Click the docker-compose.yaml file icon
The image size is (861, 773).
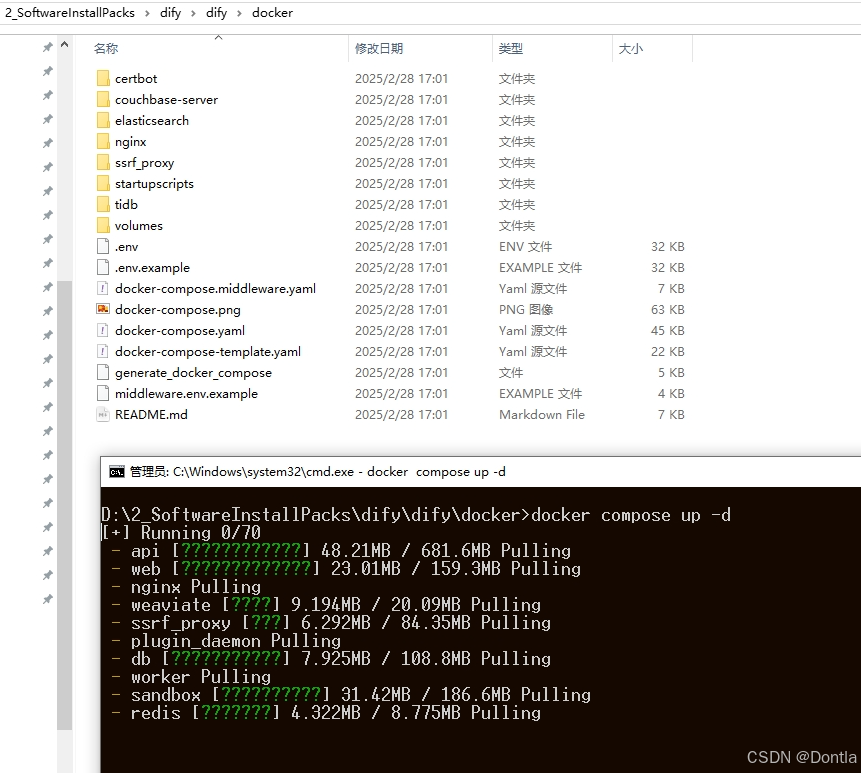103,331
